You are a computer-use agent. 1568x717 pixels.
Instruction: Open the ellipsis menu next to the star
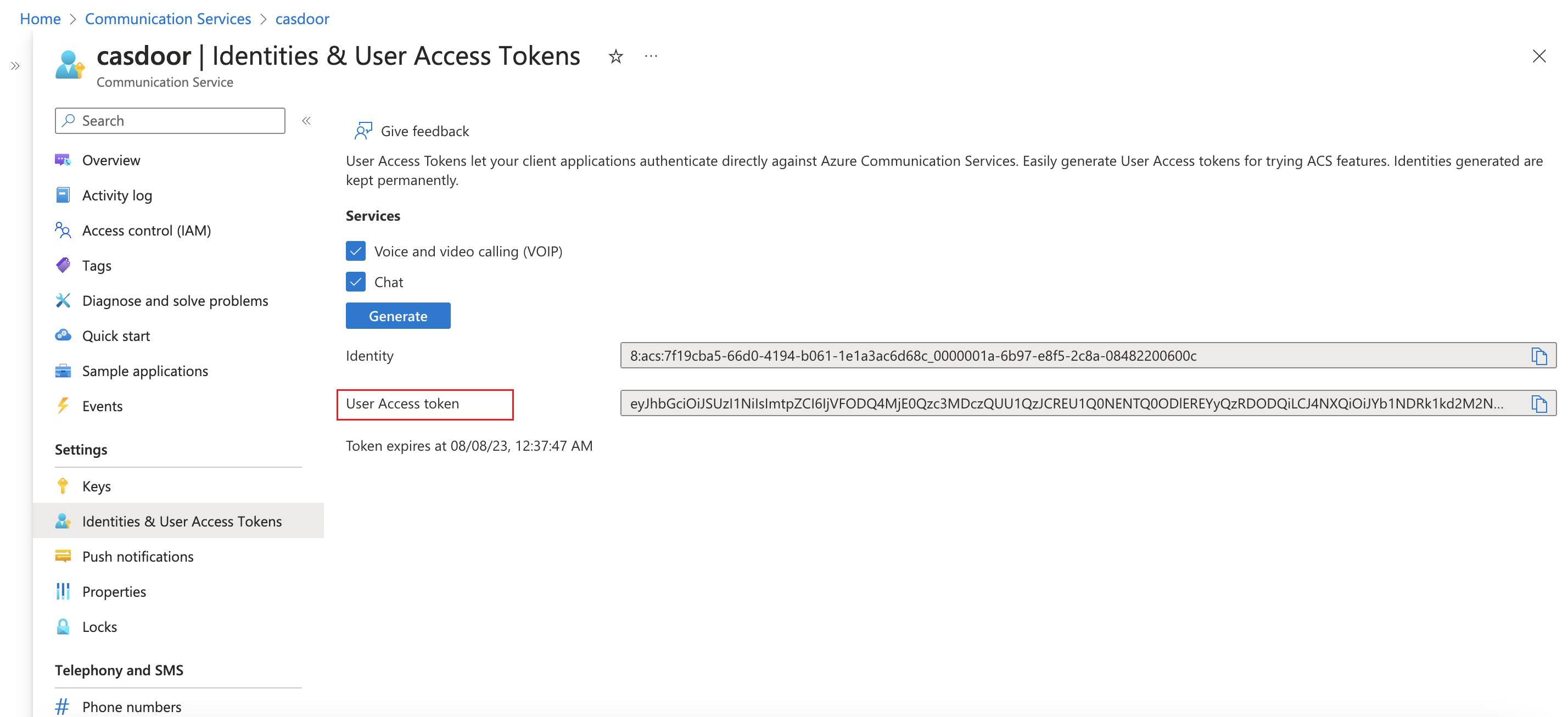(651, 55)
